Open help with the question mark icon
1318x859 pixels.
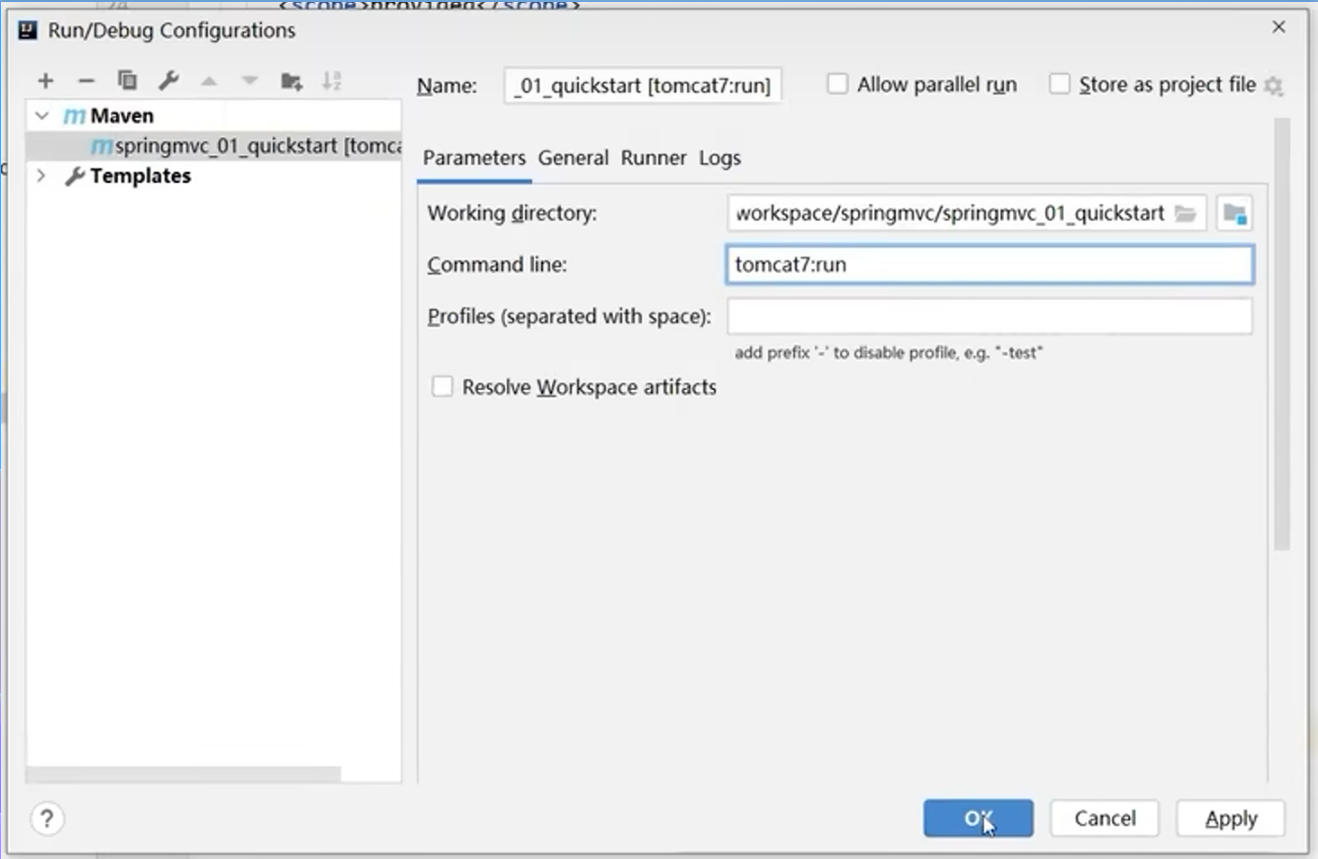(x=46, y=818)
